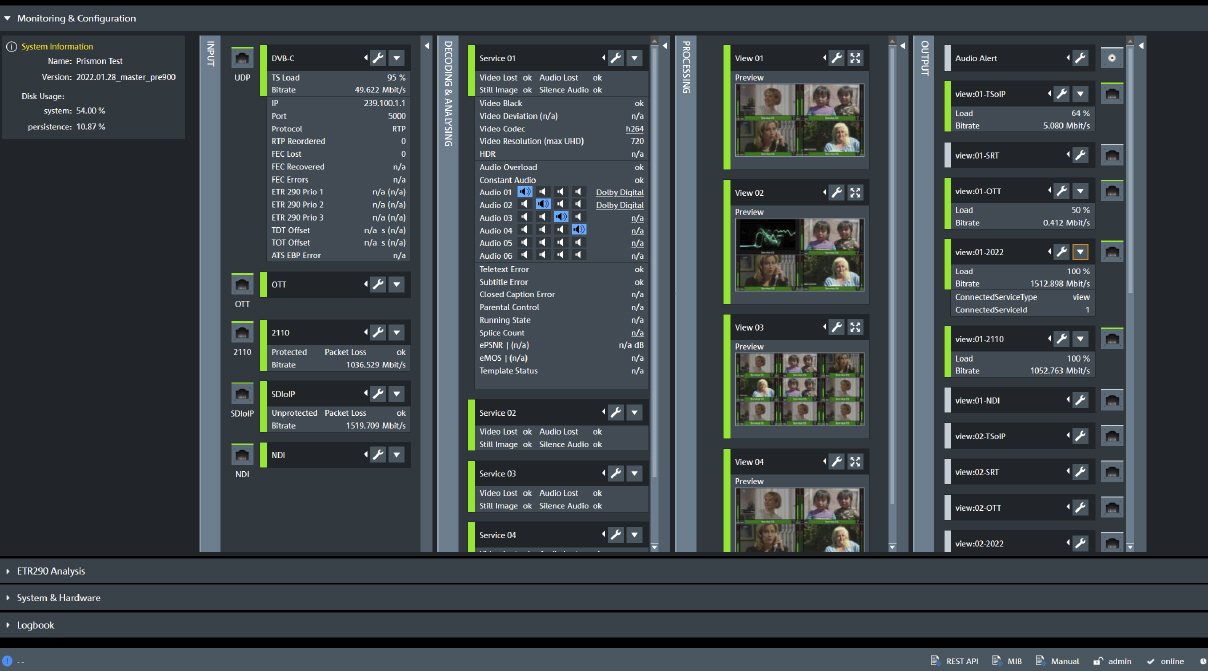
Task: Open the wrench tool on view:01-SRT output
Action: point(1079,155)
